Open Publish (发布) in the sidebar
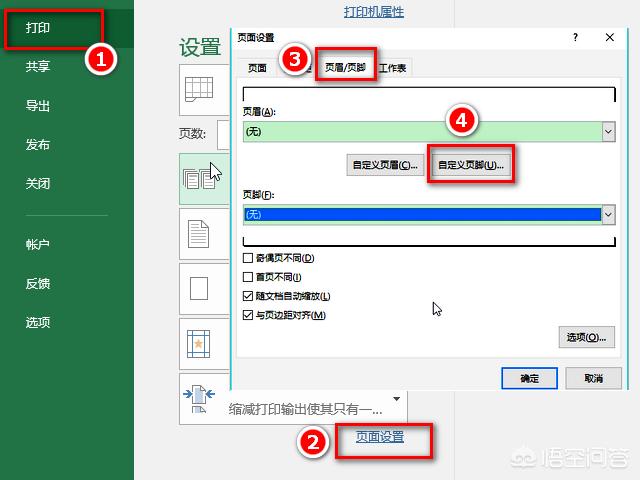The height and width of the screenshot is (480, 640). click(38, 144)
